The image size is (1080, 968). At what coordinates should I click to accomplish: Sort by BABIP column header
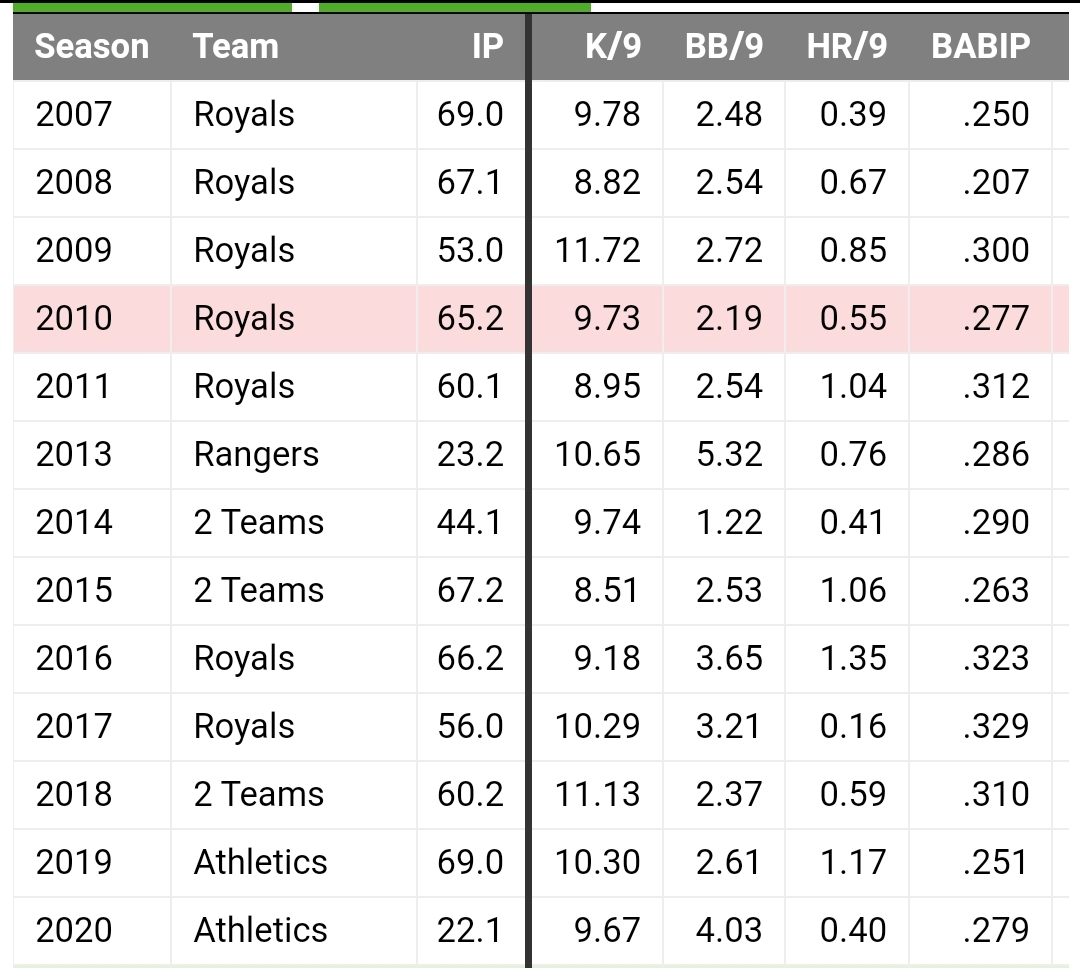click(980, 47)
